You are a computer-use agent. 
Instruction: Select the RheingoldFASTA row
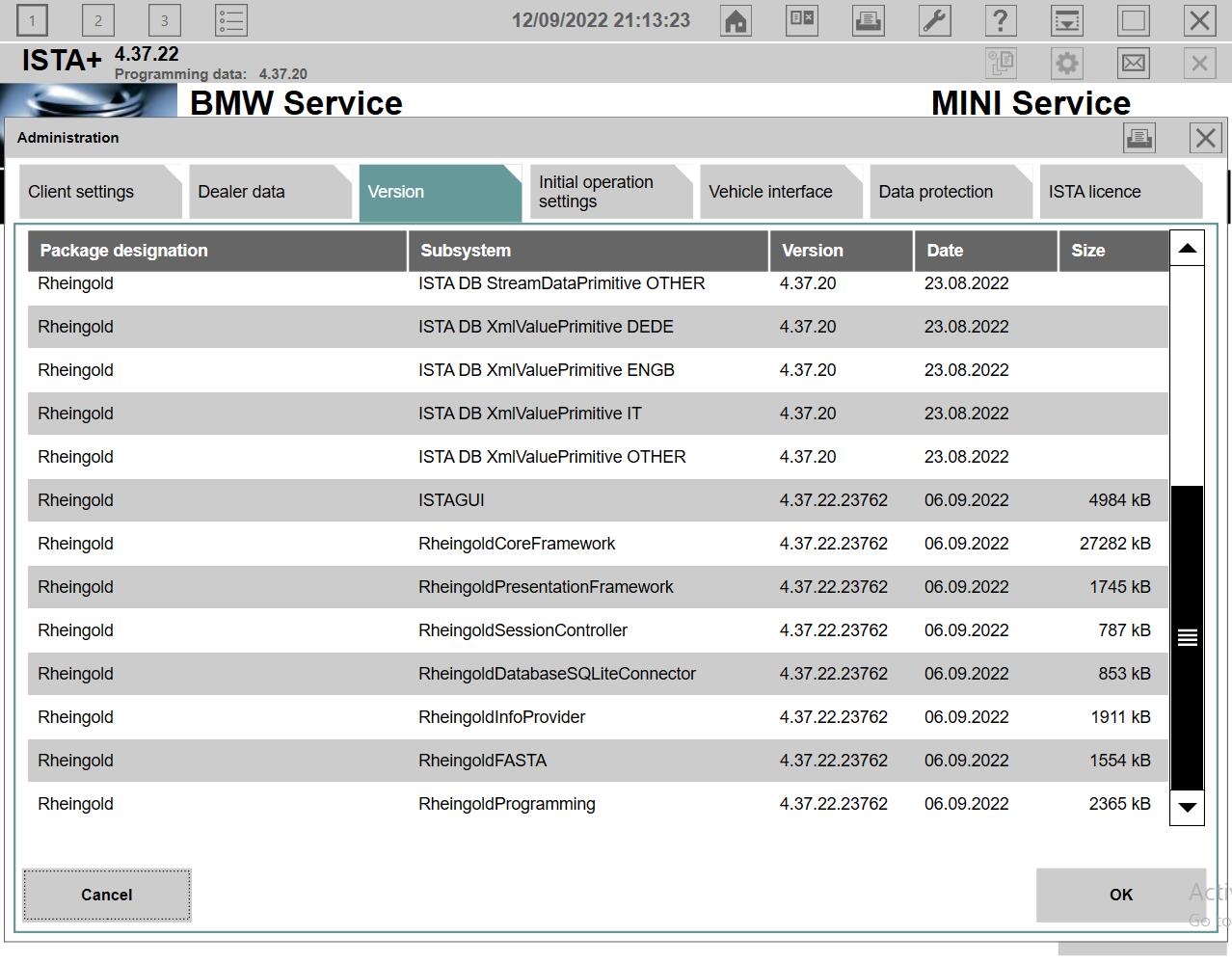tap(598, 761)
